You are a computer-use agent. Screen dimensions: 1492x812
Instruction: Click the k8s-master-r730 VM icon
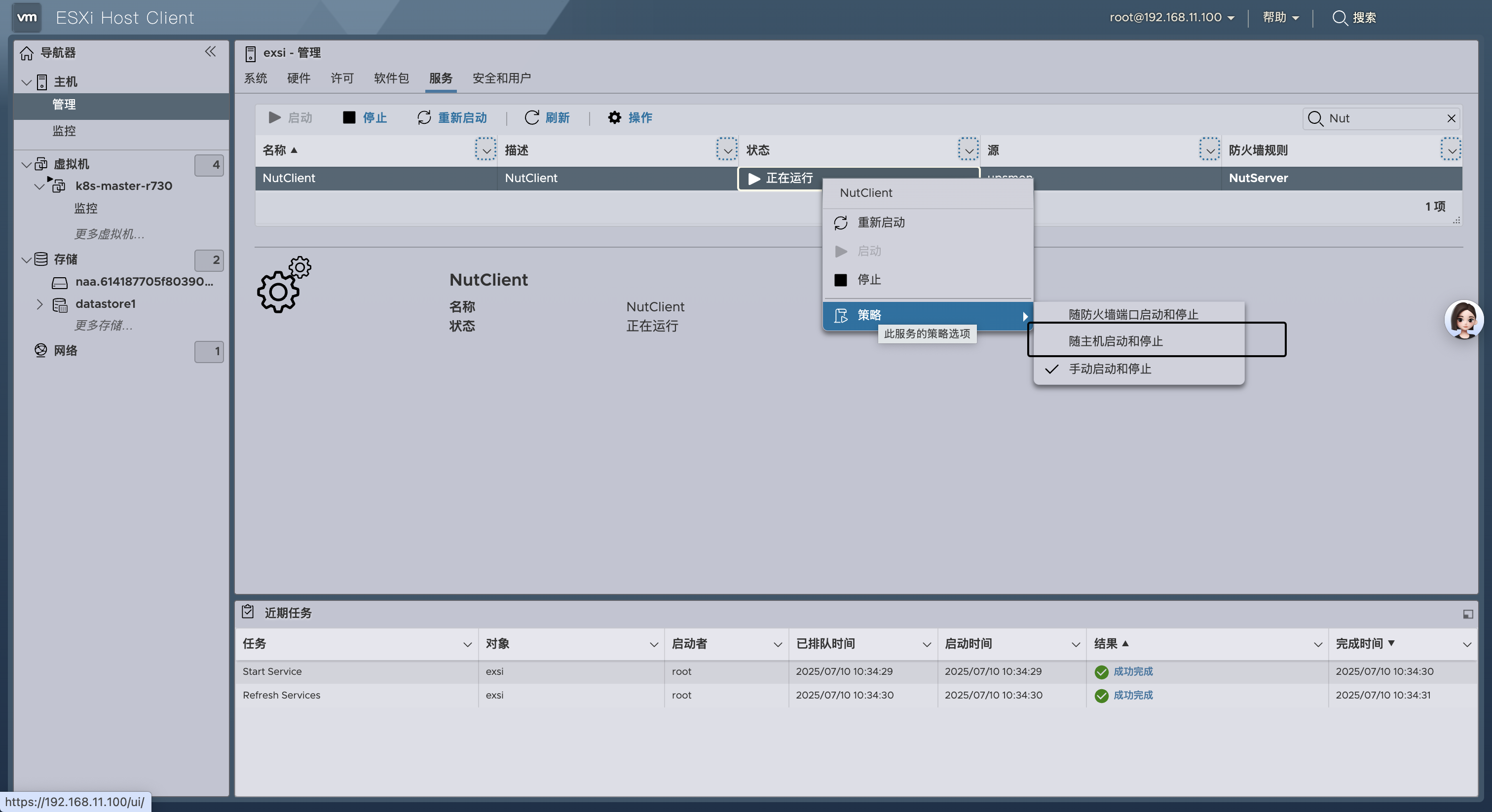point(59,186)
